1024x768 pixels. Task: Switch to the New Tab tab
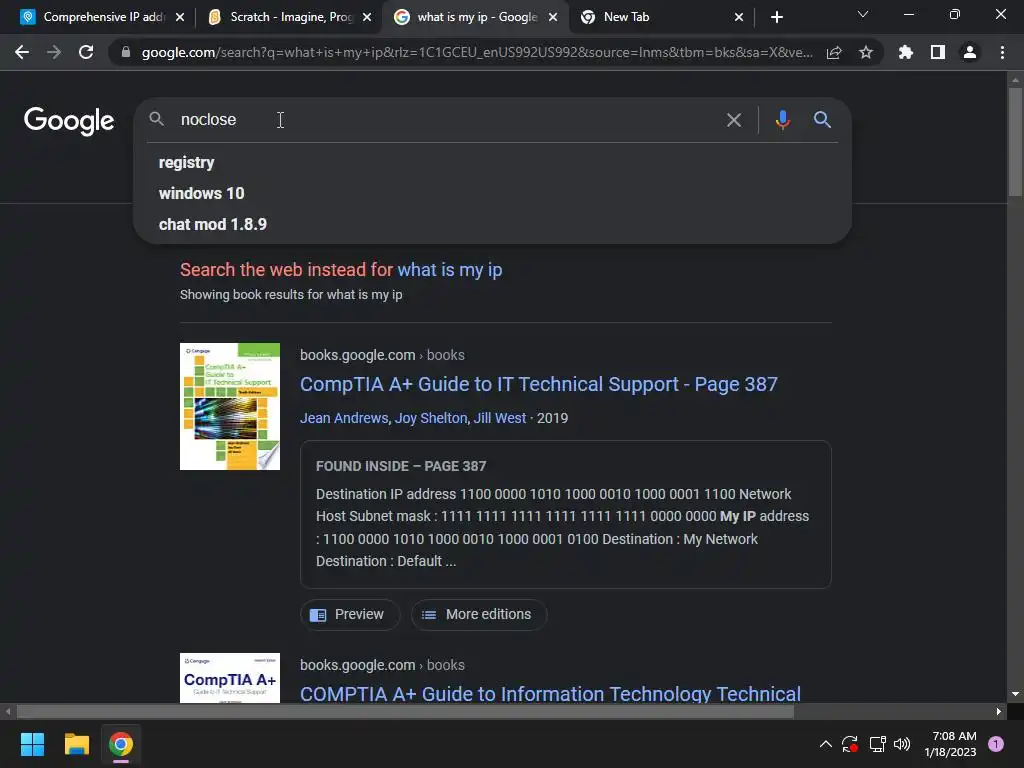662,17
